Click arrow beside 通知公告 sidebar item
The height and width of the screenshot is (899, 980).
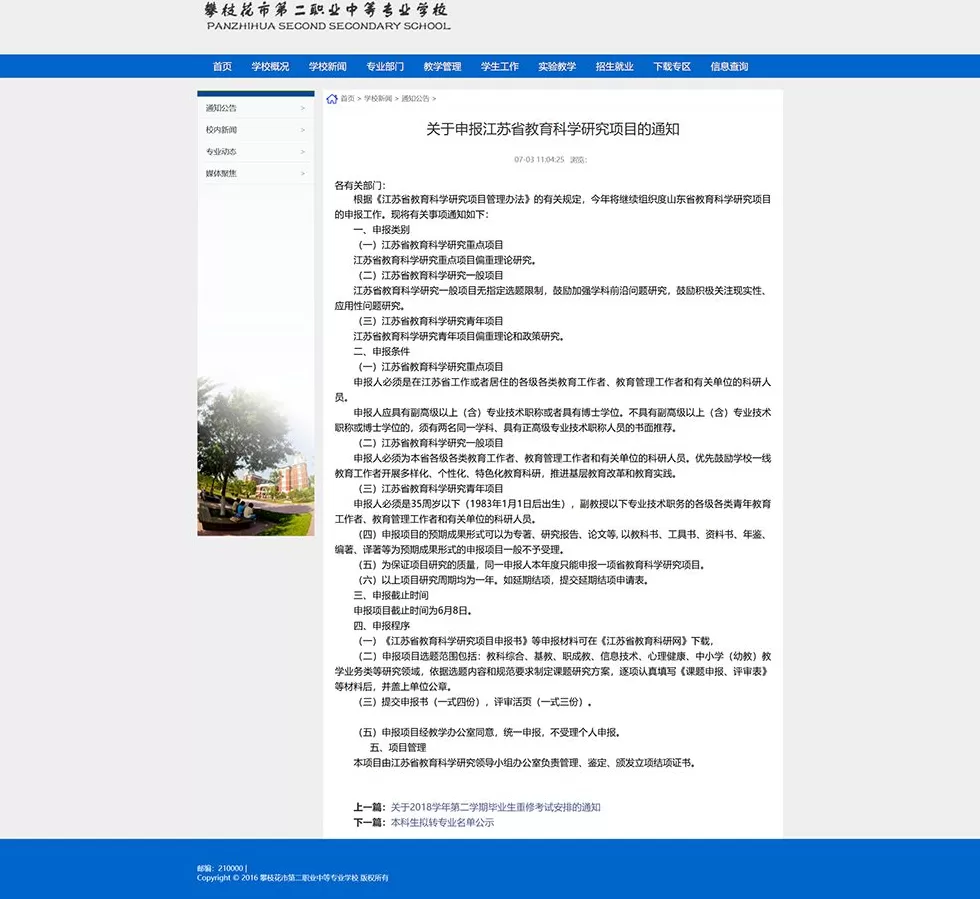coord(303,108)
